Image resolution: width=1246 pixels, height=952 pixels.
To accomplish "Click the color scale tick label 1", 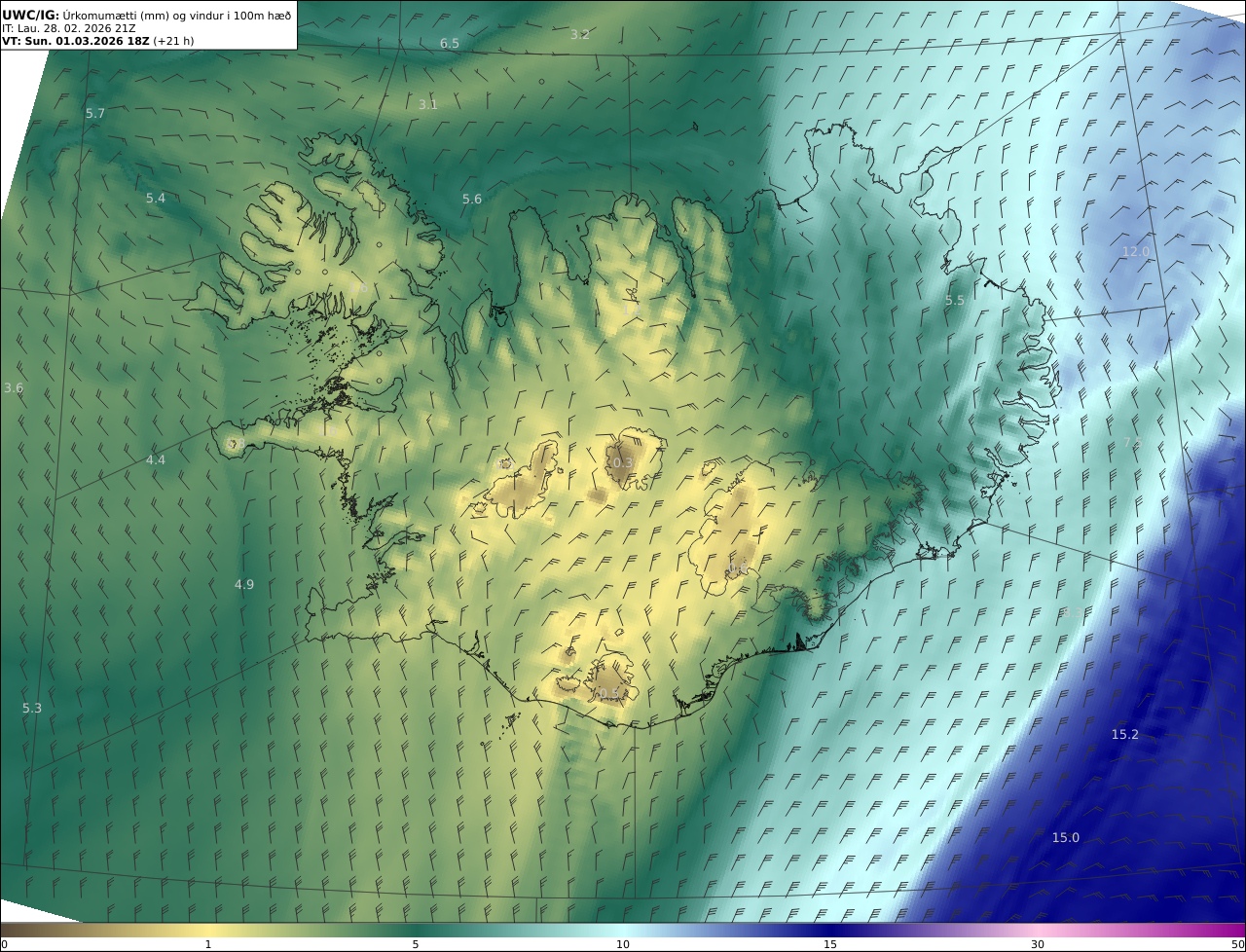I will point(208,945).
